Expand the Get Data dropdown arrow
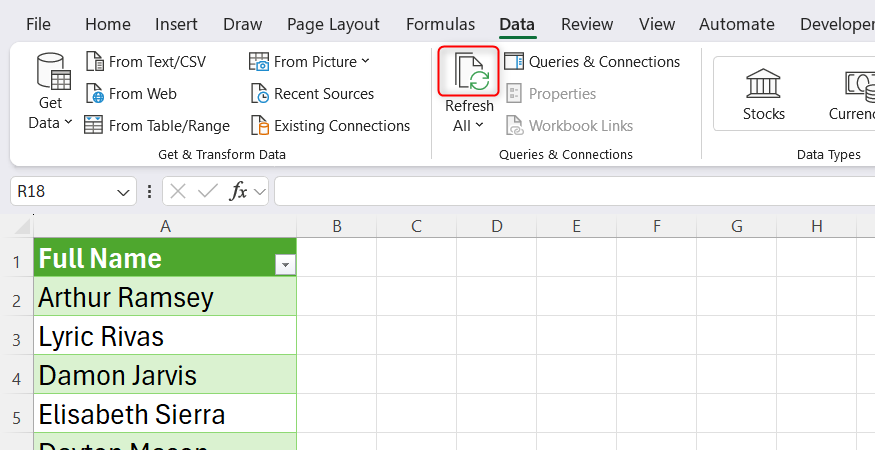This screenshot has height=450, width=875. tap(68, 122)
